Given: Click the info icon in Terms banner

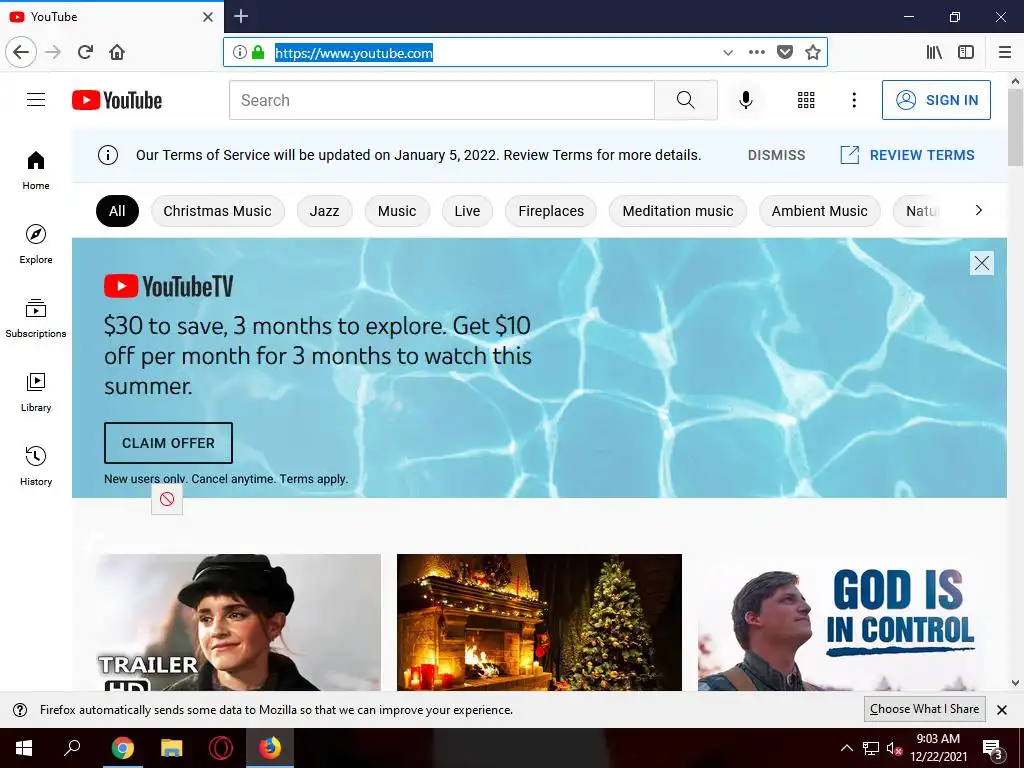Looking at the screenshot, I should [x=108, y=155].
